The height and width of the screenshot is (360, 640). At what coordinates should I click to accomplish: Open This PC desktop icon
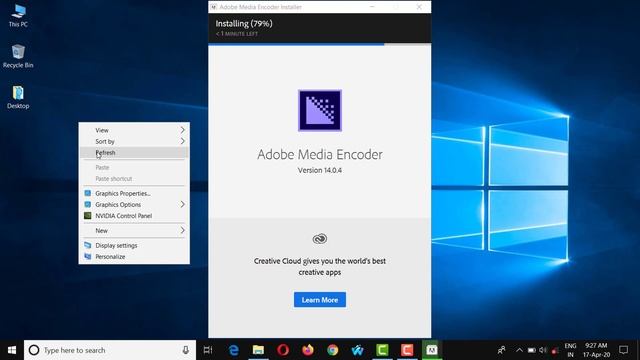[x=18, y=16]
